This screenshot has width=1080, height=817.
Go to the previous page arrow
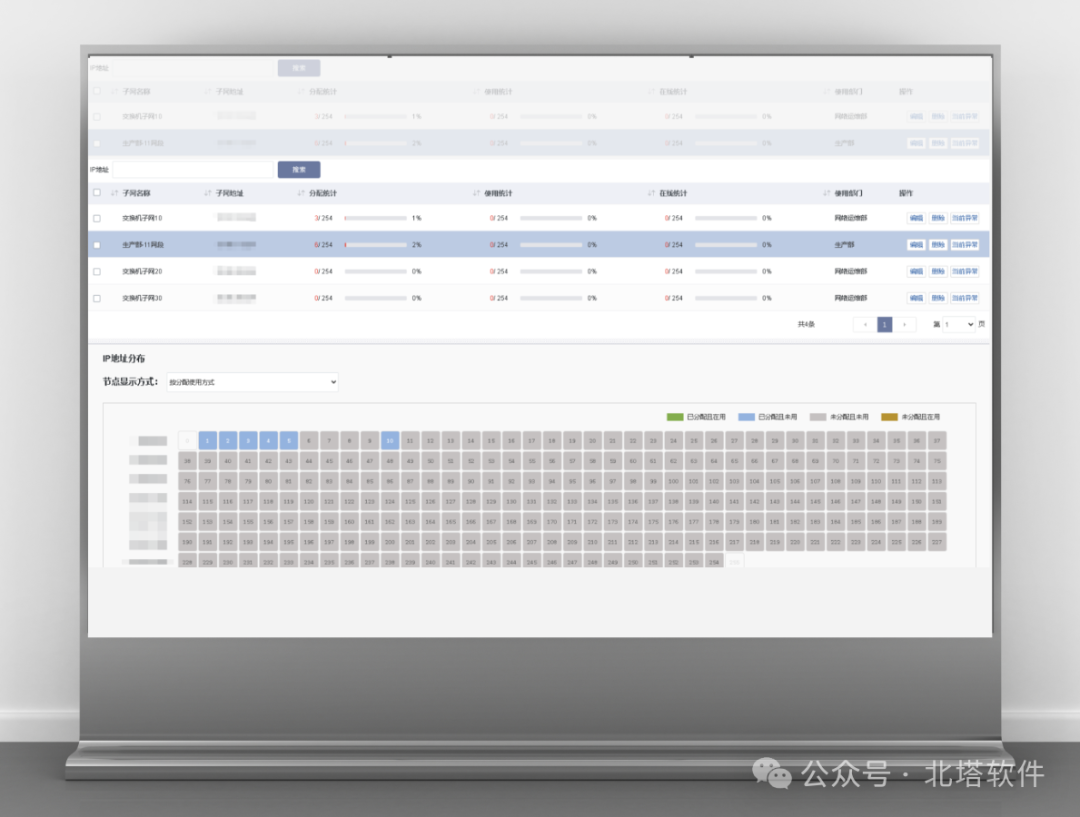(865, 324)
